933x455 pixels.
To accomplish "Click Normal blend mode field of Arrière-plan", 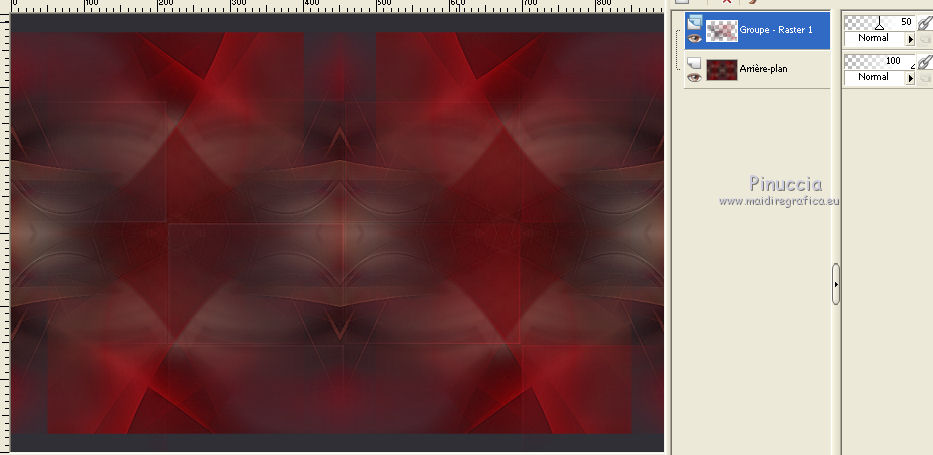I will coord(874,77).
